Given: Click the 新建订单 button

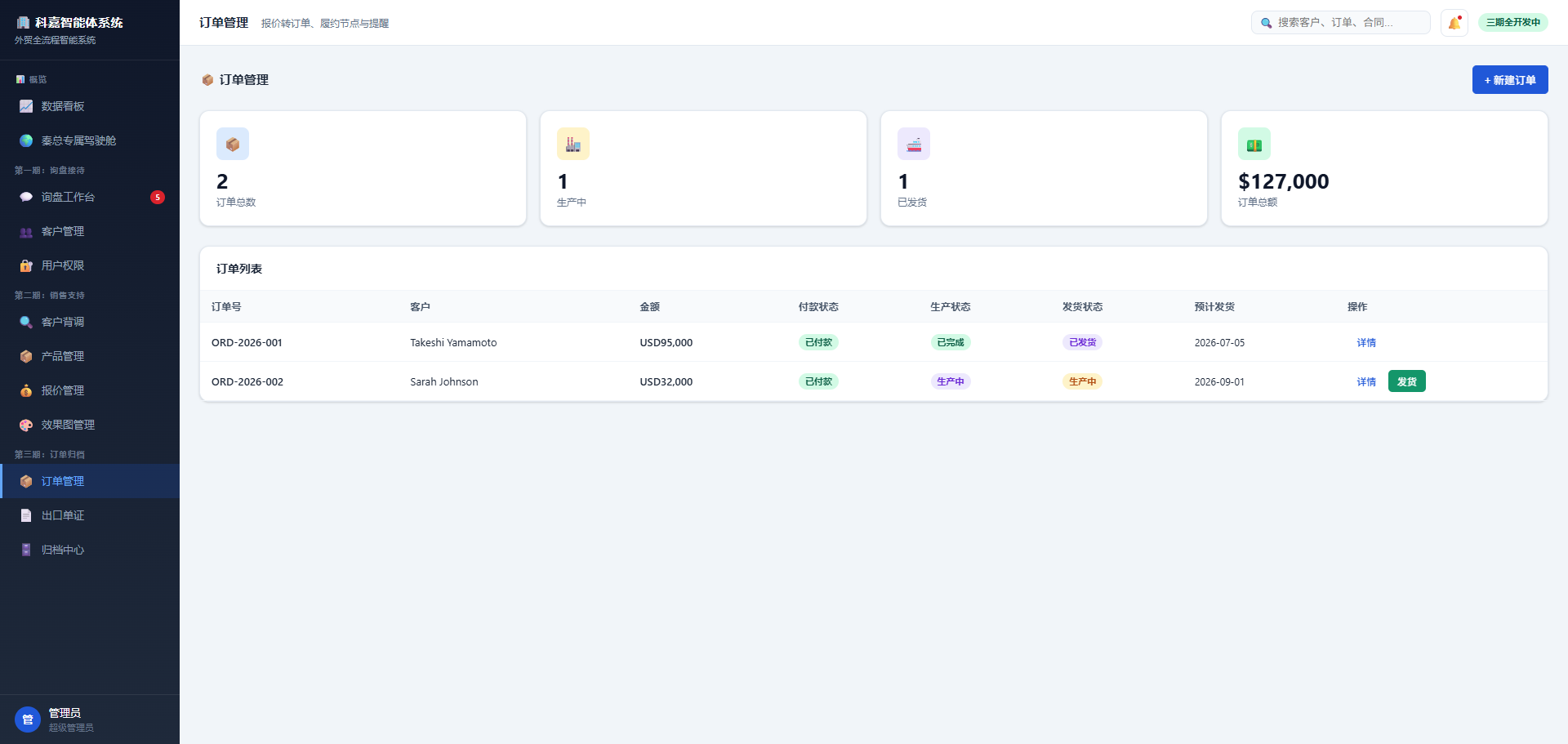Looking at the screenshot, I should coord(1510,80).
